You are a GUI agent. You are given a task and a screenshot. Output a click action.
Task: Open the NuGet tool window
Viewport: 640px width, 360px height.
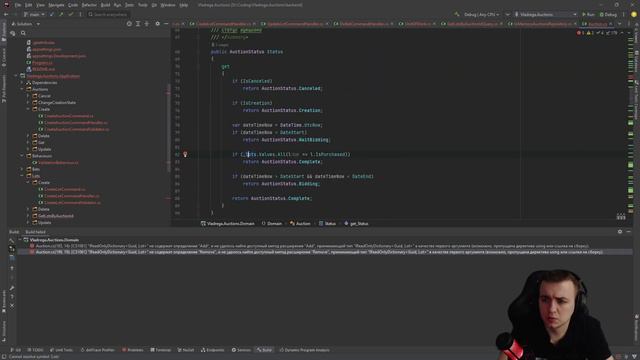[186, 350]
